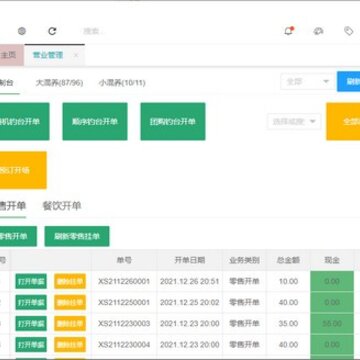Click 打开单据 for order XS2112250001

click(31, 302)
